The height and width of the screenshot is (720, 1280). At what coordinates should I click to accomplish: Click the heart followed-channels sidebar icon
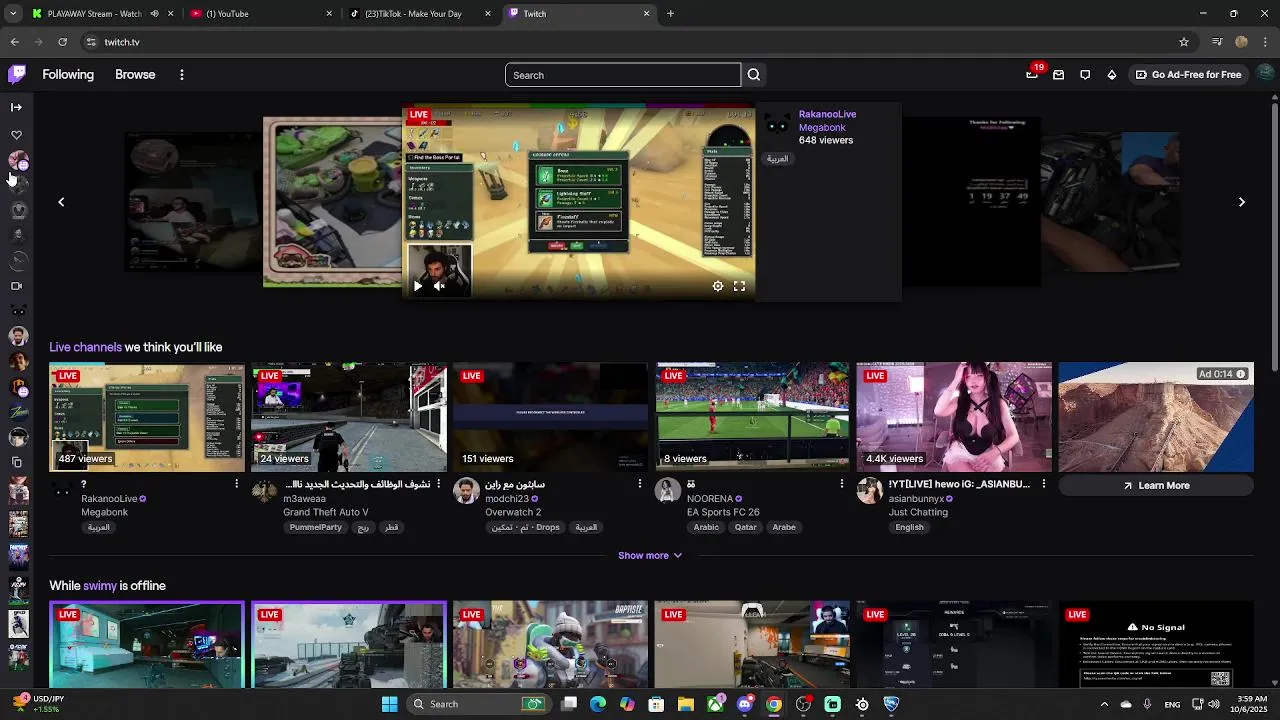(x=16, y=134)
